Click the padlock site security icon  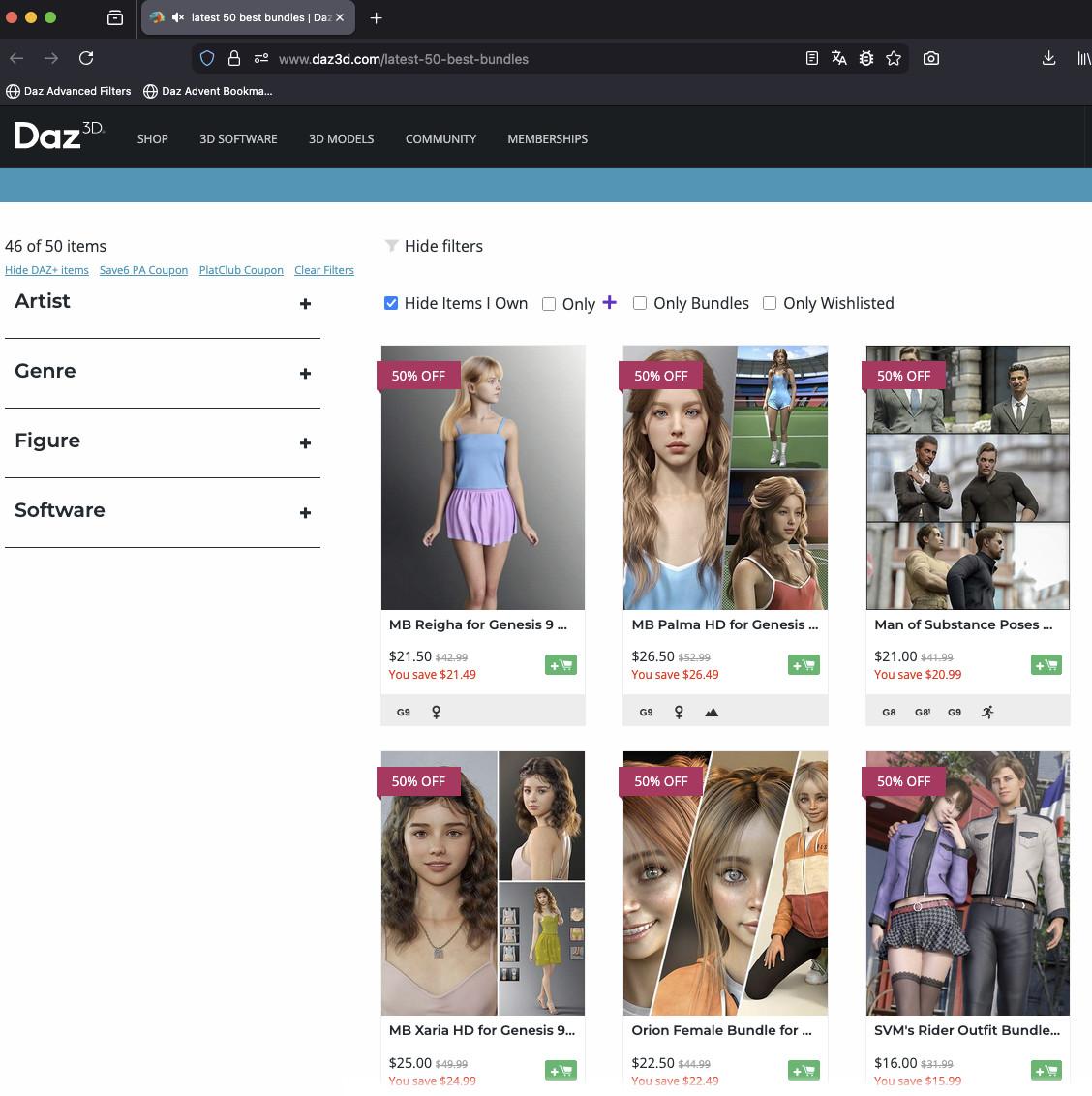[234, 59]
